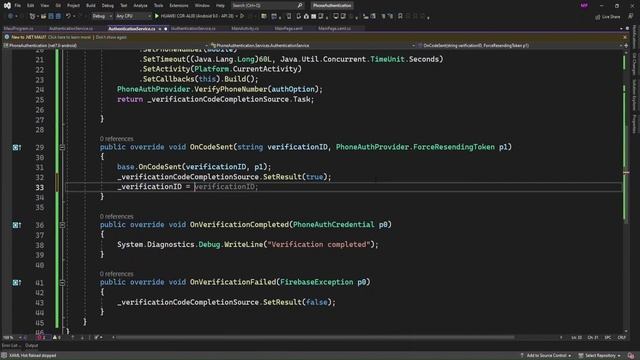
Task: Click the notifications bell icon
Action: [632, 356]
